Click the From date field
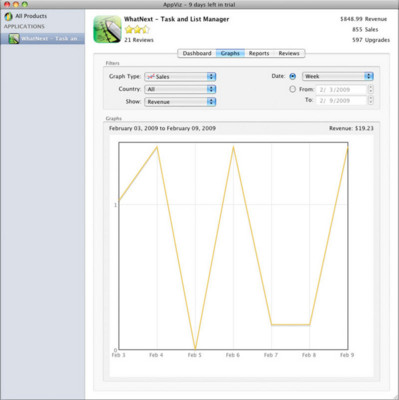Screen dimensions: 399x400 click(x=341, y=90)
